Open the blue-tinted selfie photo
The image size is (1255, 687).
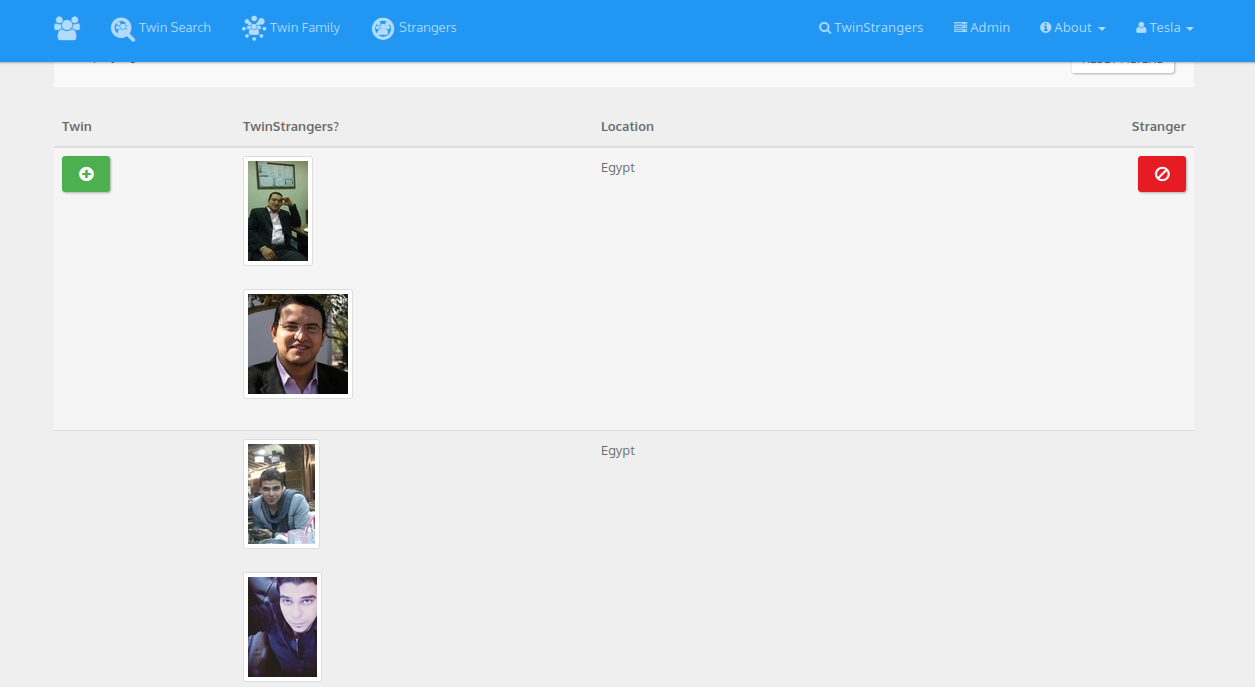(x=282, y=627)
